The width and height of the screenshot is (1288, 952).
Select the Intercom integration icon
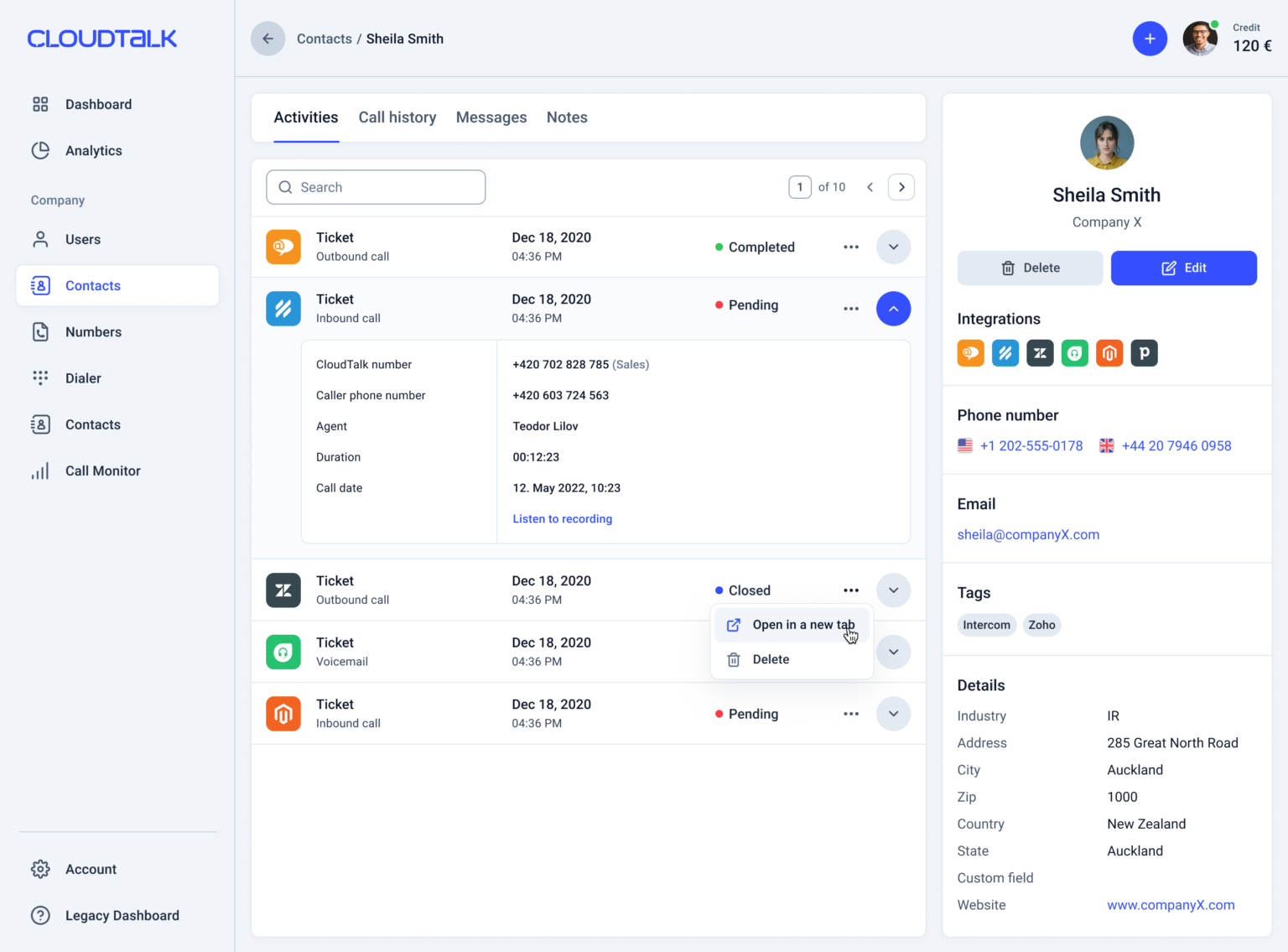click(970, 353)
